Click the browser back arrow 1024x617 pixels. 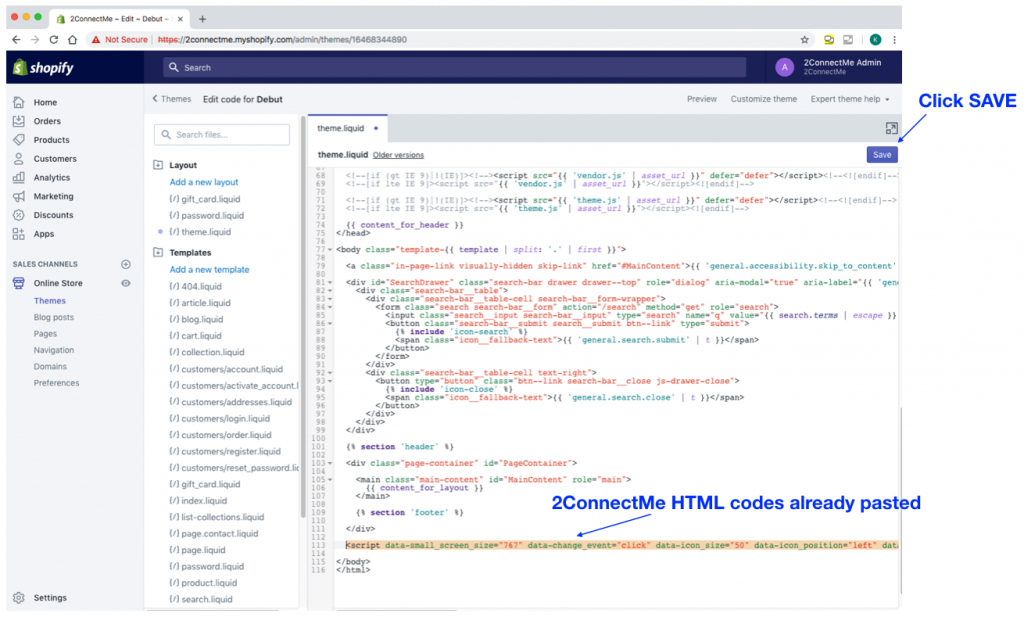pos(16,39)
